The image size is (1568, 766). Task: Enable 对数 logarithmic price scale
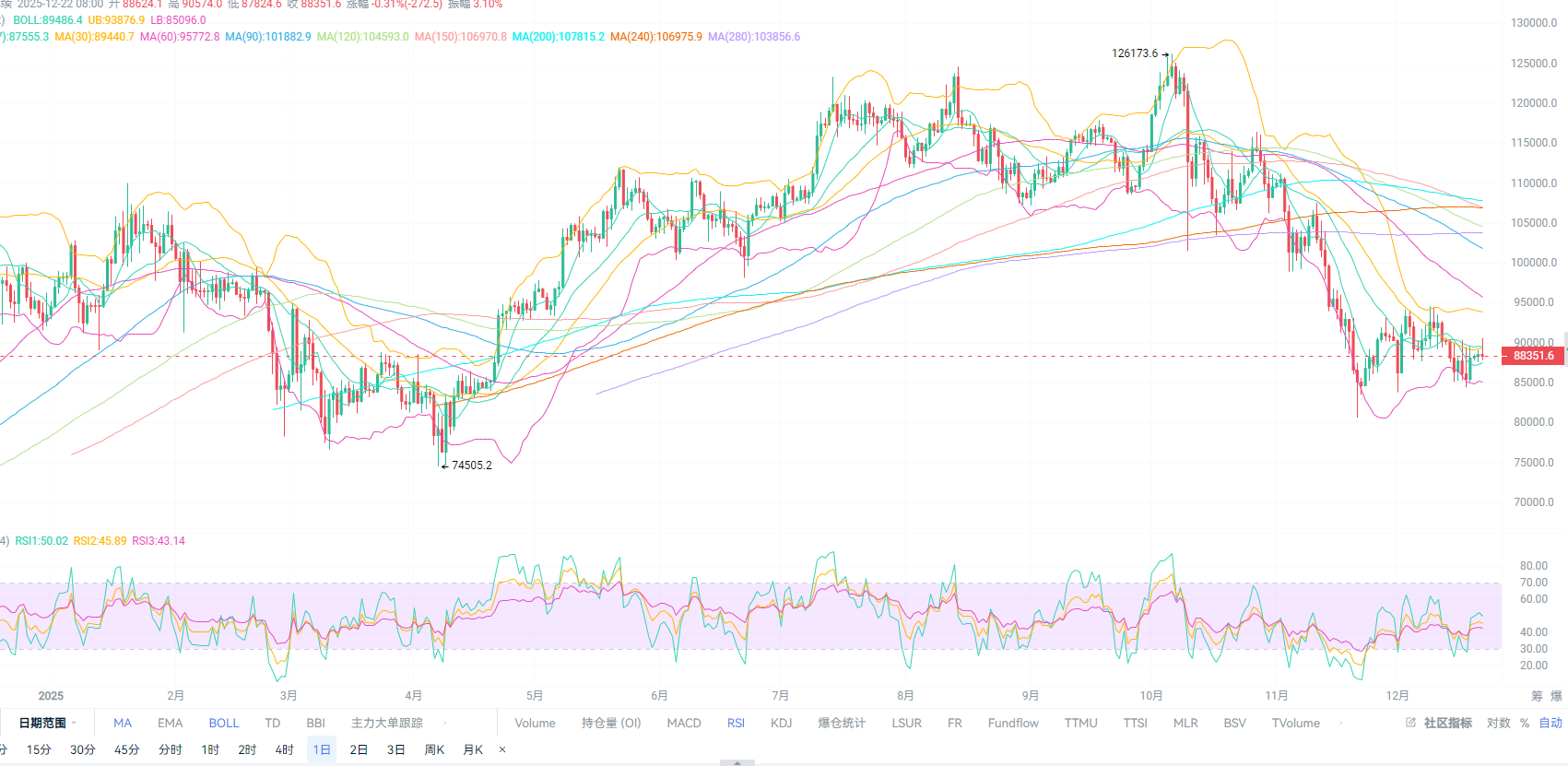(x=1498, y=723)
